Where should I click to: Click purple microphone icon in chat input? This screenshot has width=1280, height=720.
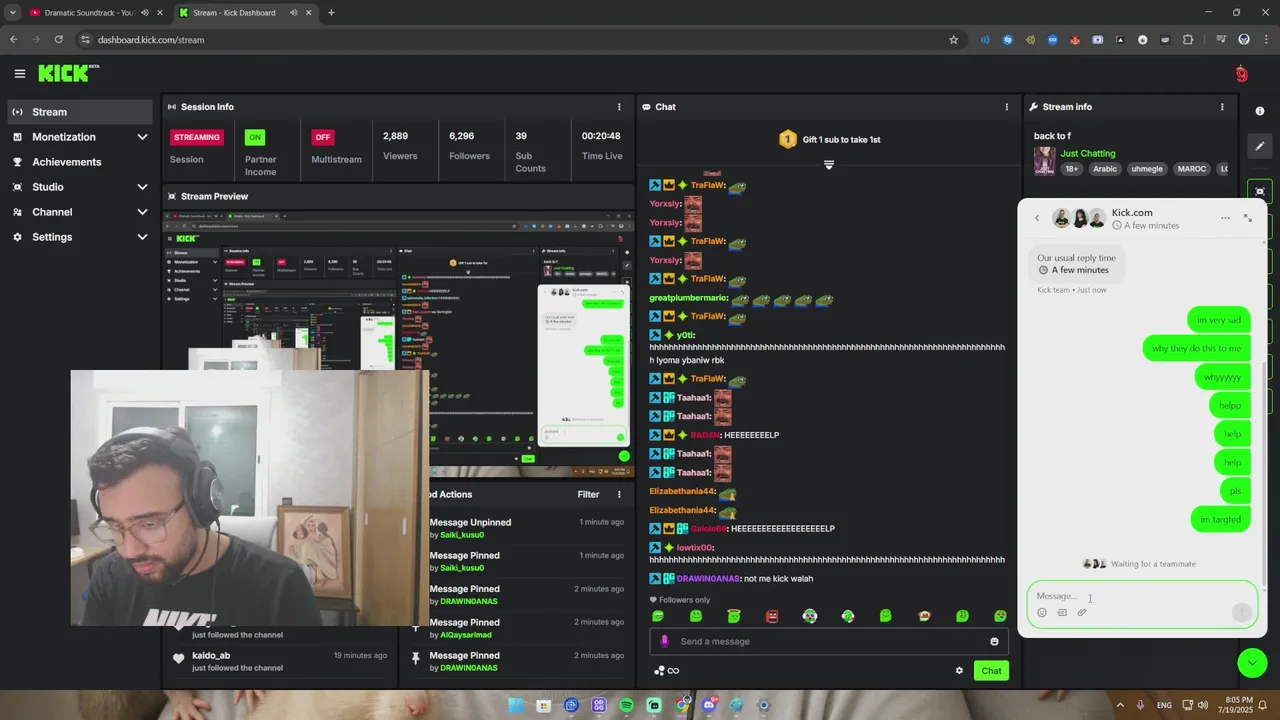coord(664,642)
